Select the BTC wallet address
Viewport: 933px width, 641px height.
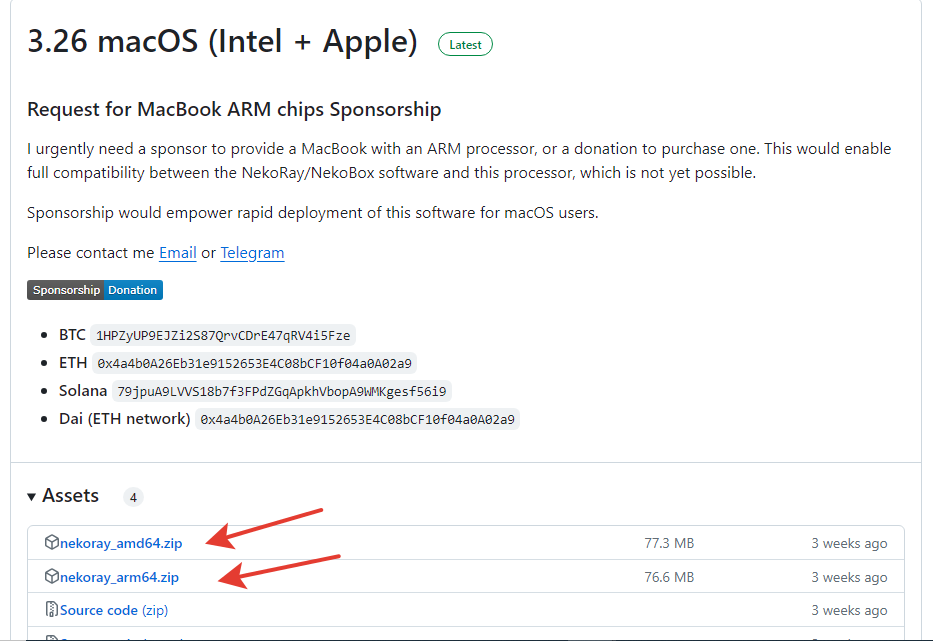coord(223,335)
